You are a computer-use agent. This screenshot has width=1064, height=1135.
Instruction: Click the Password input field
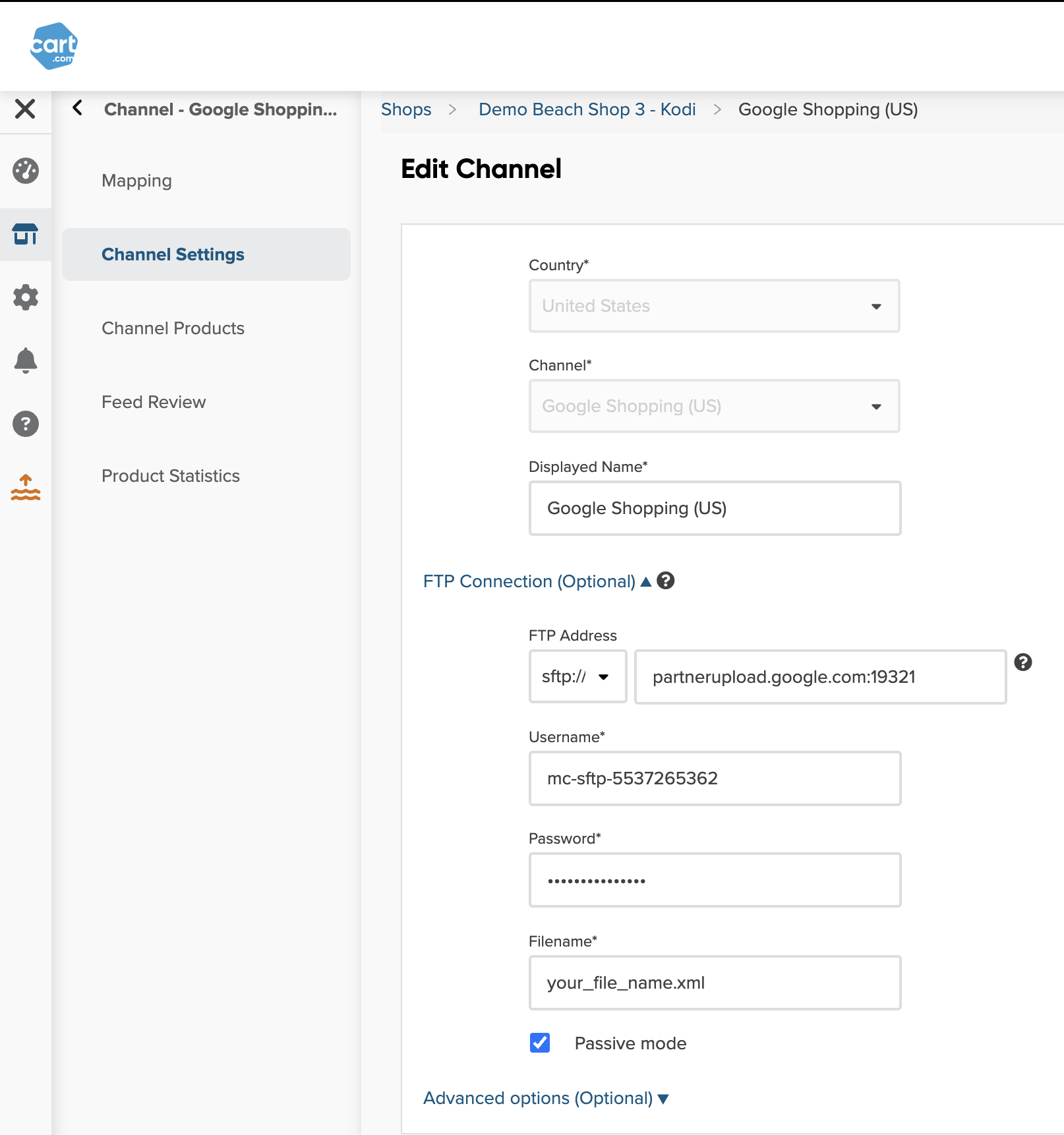715,880
